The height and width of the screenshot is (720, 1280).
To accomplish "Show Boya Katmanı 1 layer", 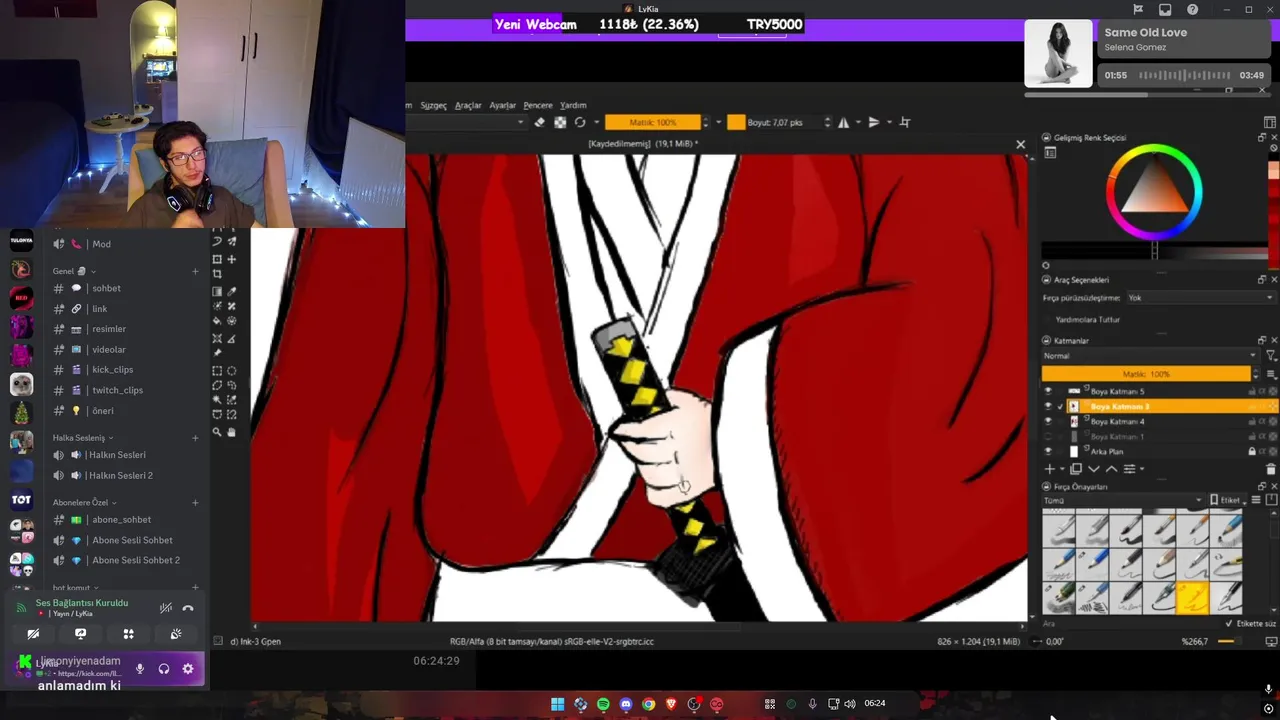I will click(x=1048, y=436).
